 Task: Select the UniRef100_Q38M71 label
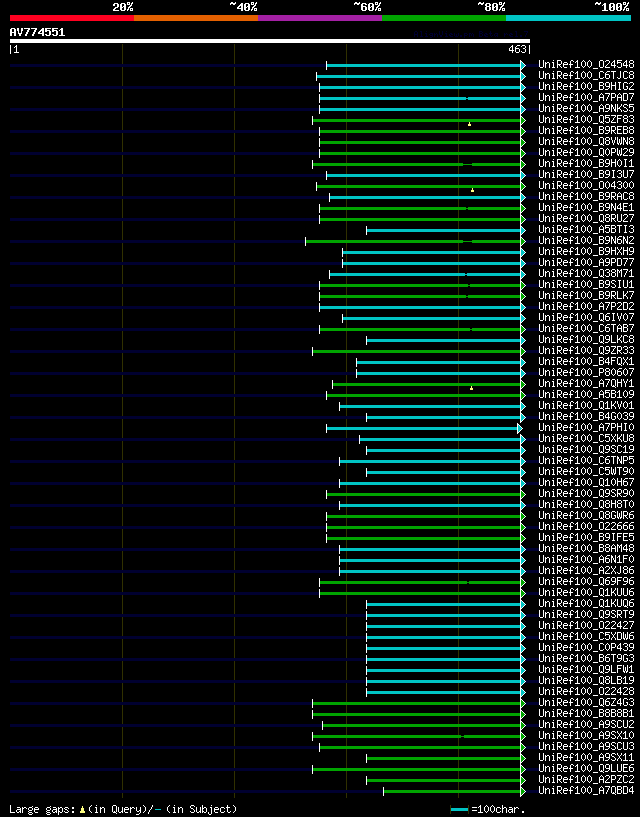(586, 274)
